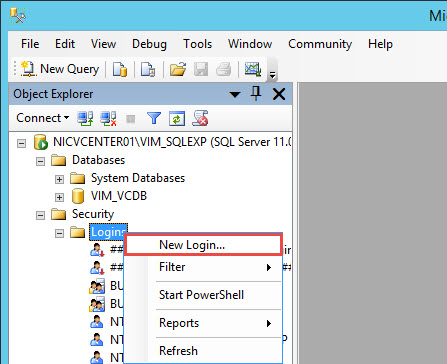
Task: Click the Disconnect server icon
Action: tap(109, 118)
